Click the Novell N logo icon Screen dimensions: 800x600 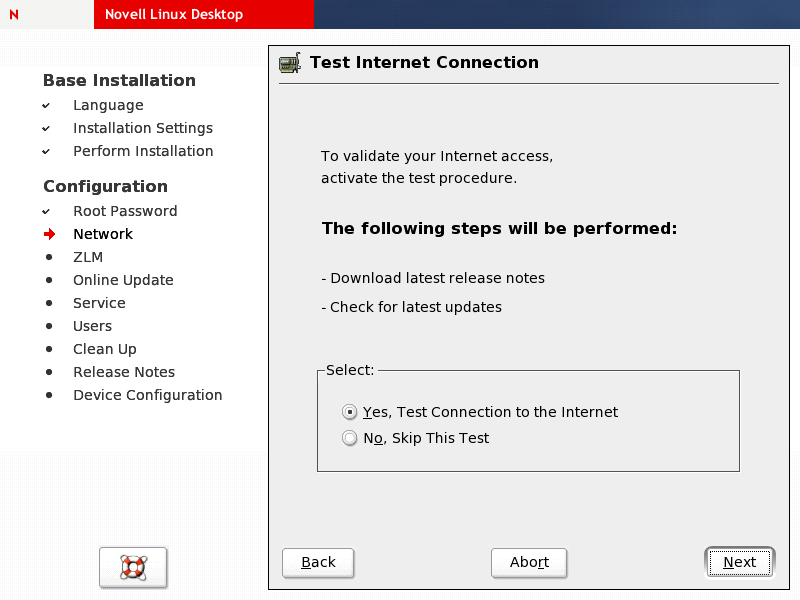[13, 14]
